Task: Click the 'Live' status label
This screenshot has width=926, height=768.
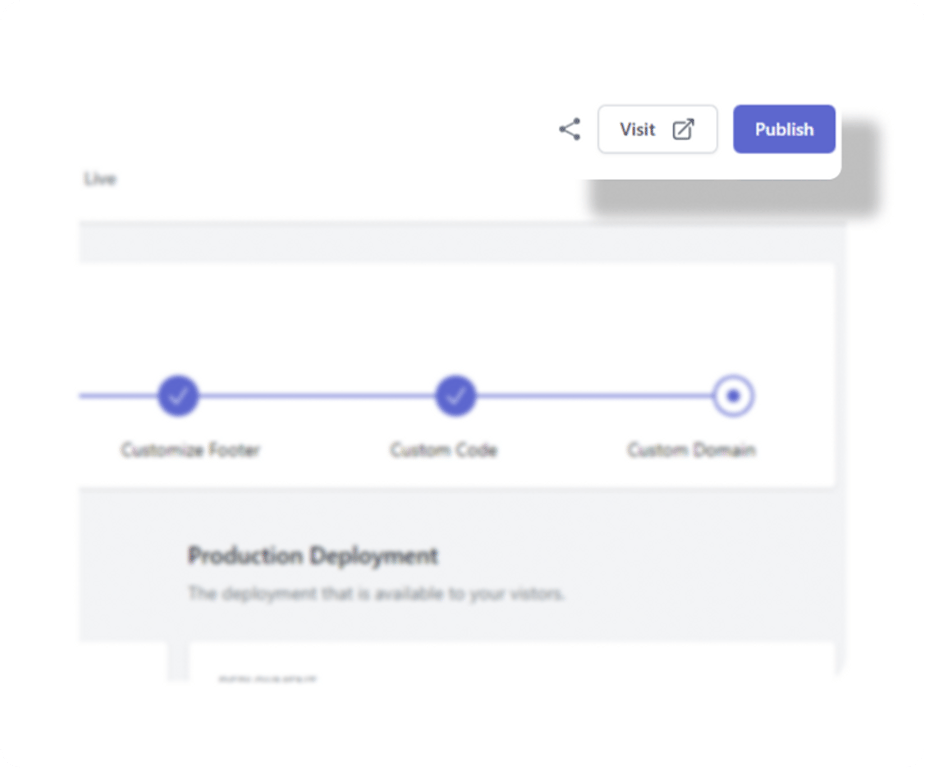Action: pyautogui.click(x=100, y=178)
